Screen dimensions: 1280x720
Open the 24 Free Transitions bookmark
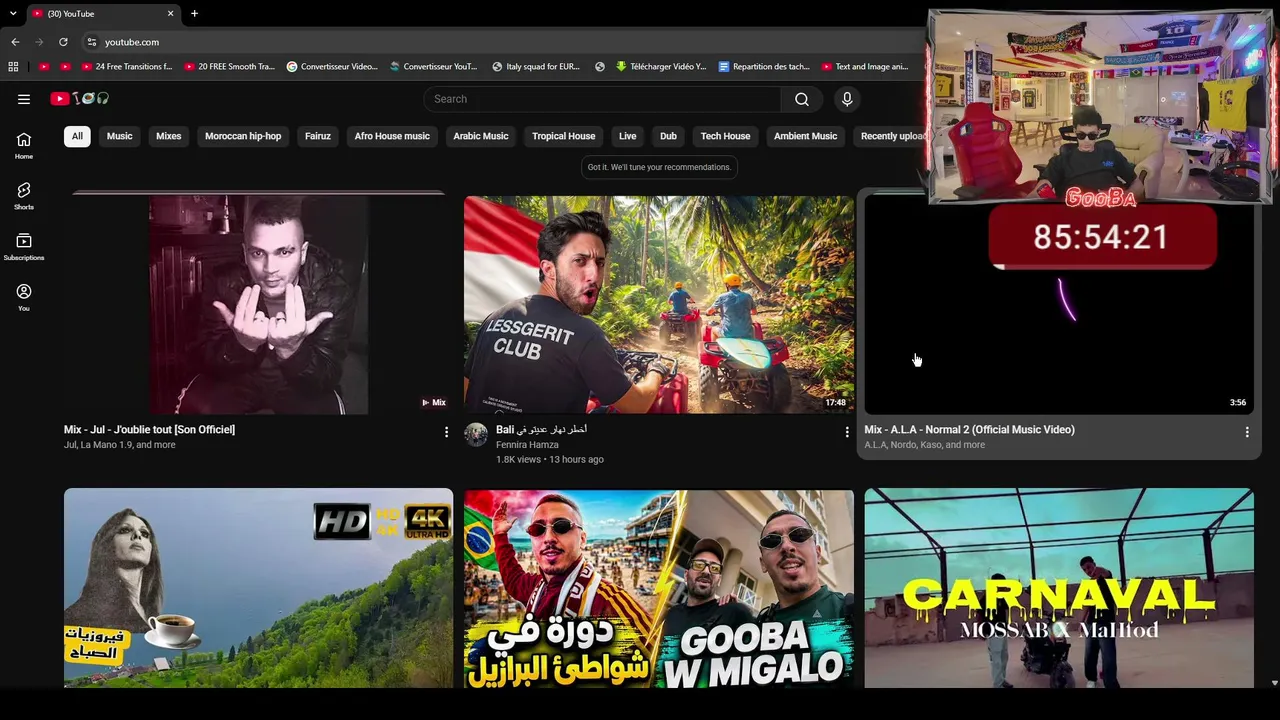[x=127, y=67]
